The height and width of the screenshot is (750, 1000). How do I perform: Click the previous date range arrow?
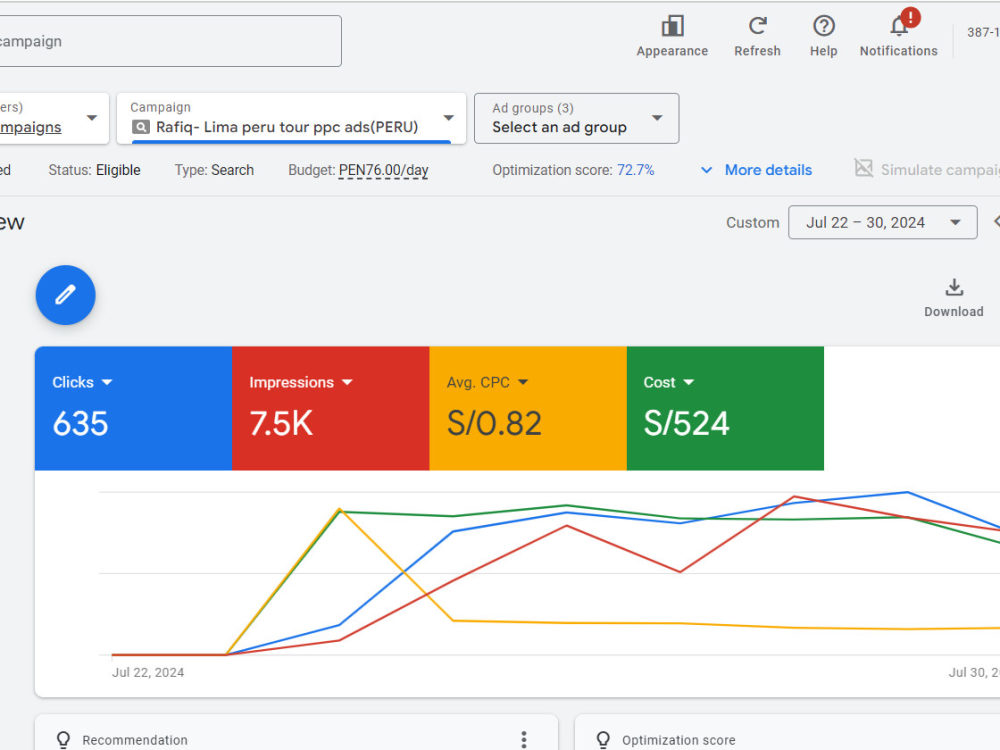pyautogui.click(x=996, y=222)
